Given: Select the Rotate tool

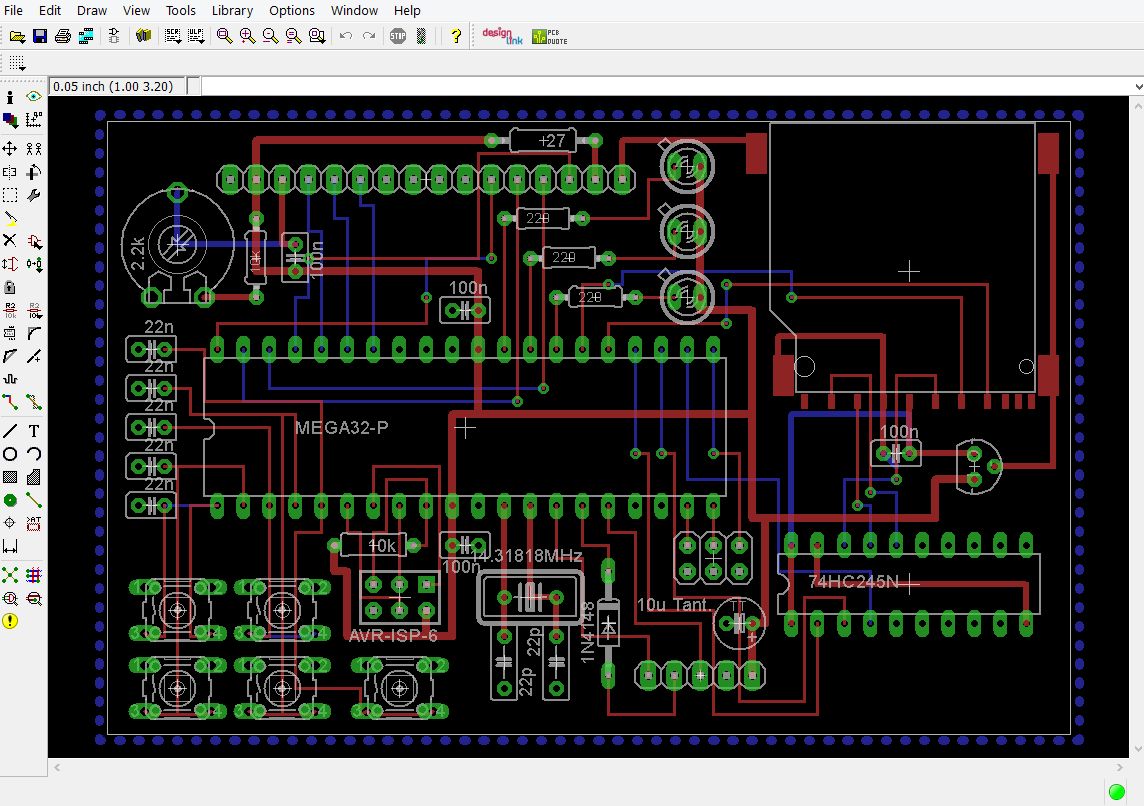Looking at the screenshot, I should click(34, 172).
